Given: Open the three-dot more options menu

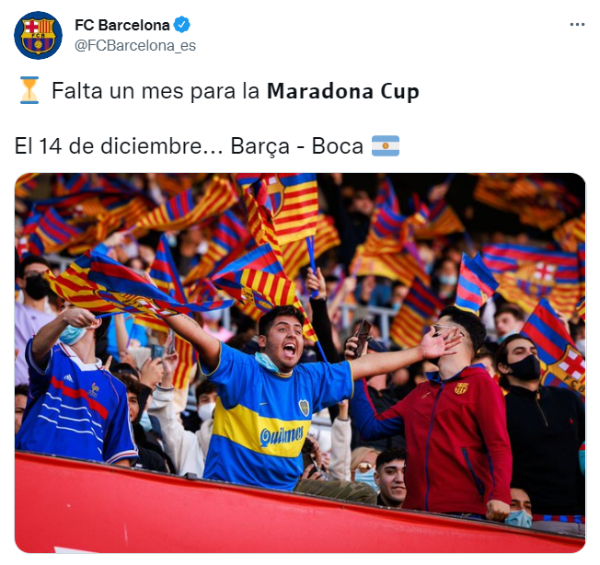Looking at the screenshot, I should tap(577, 24).
